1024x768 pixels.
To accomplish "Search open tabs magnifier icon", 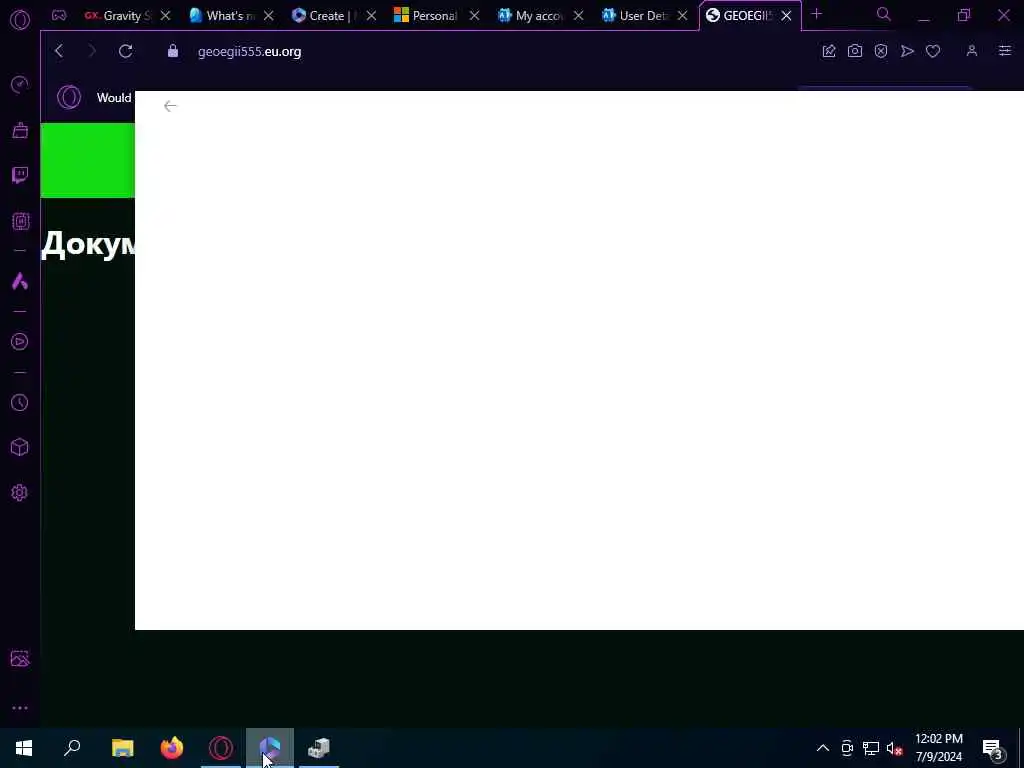I will pos(884,14).
